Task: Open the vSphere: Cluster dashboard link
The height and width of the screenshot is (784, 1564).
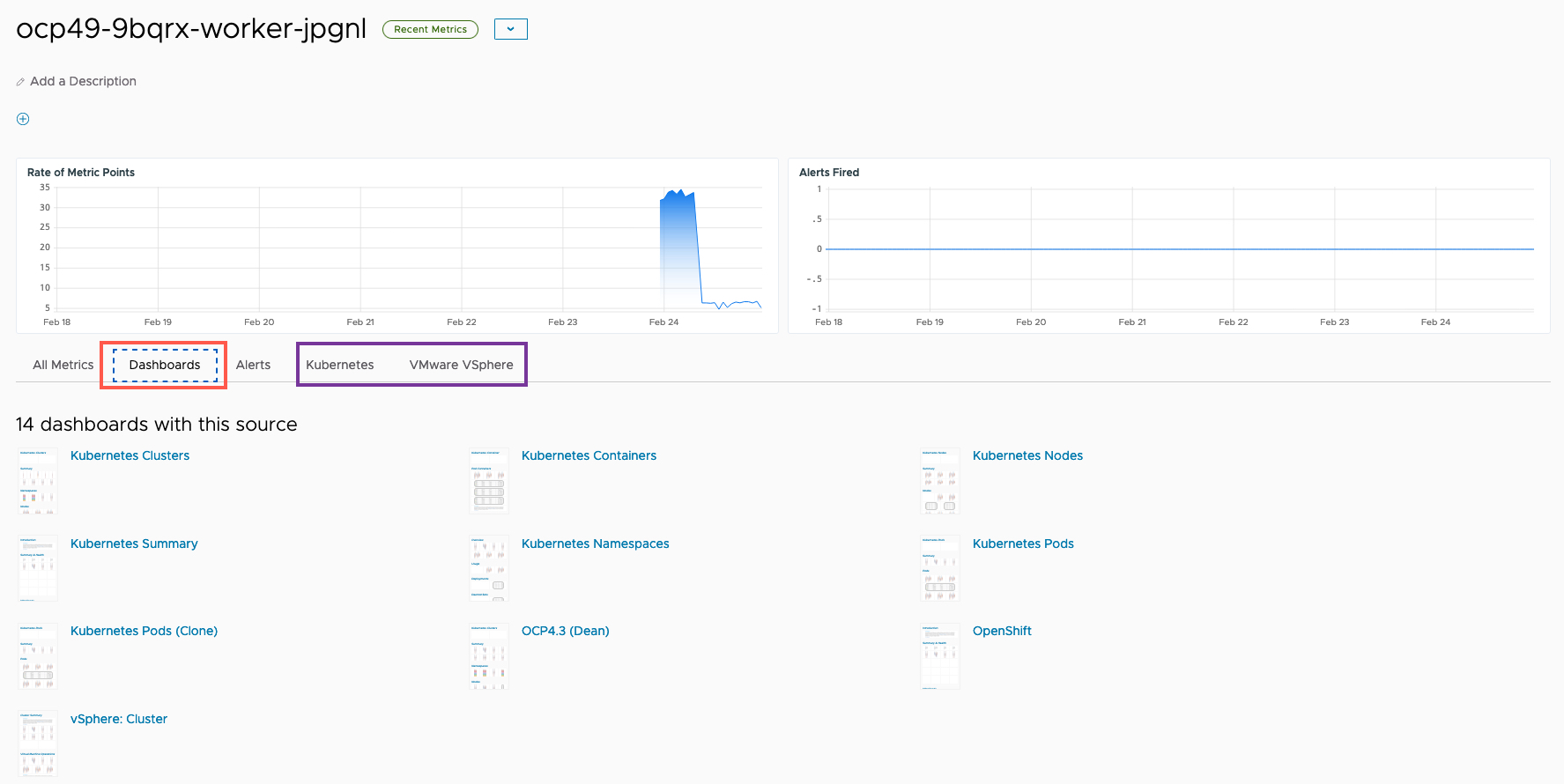Action: click(119, 719)
